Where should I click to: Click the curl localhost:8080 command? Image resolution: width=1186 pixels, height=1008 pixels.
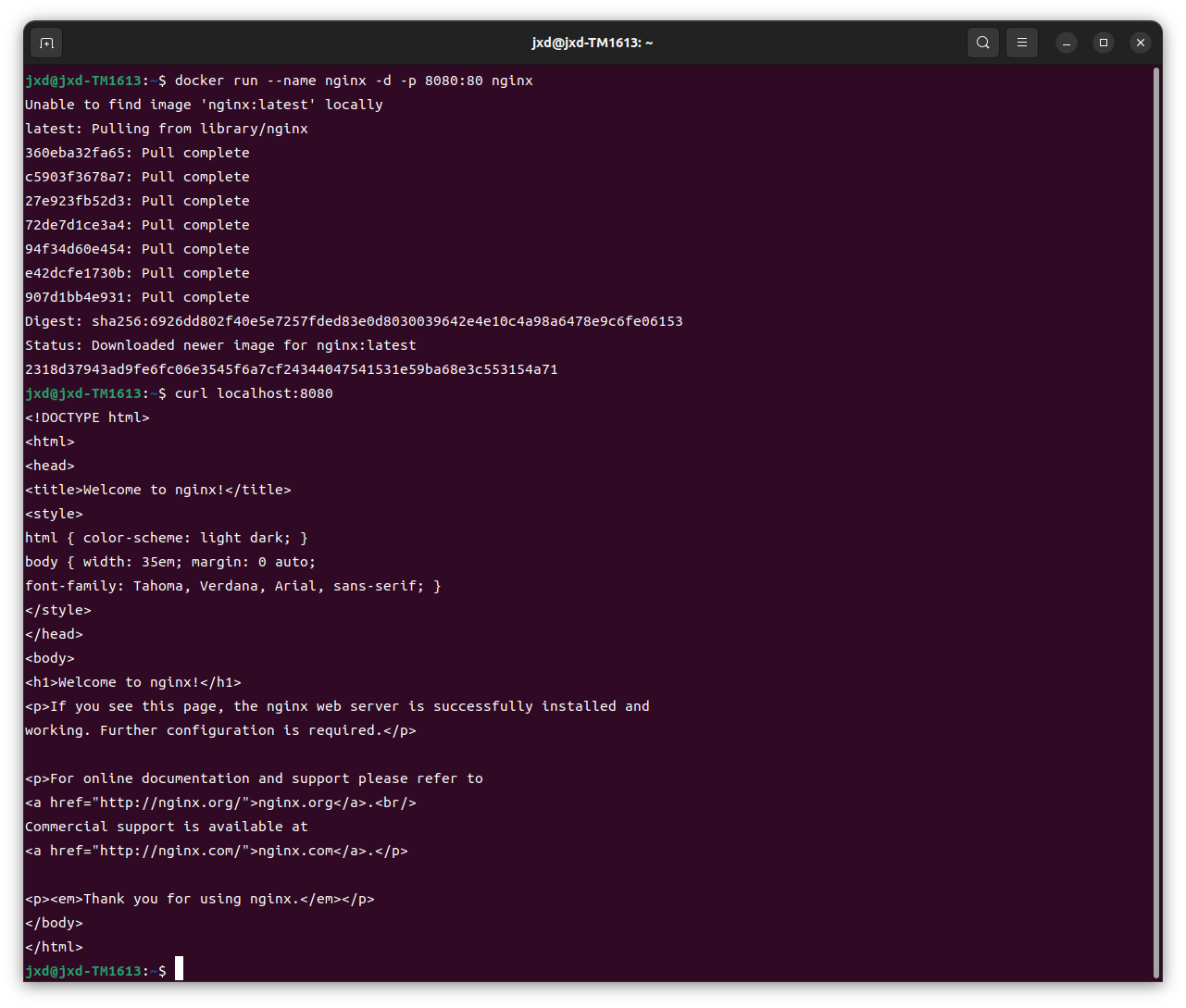tap(254, 393)
